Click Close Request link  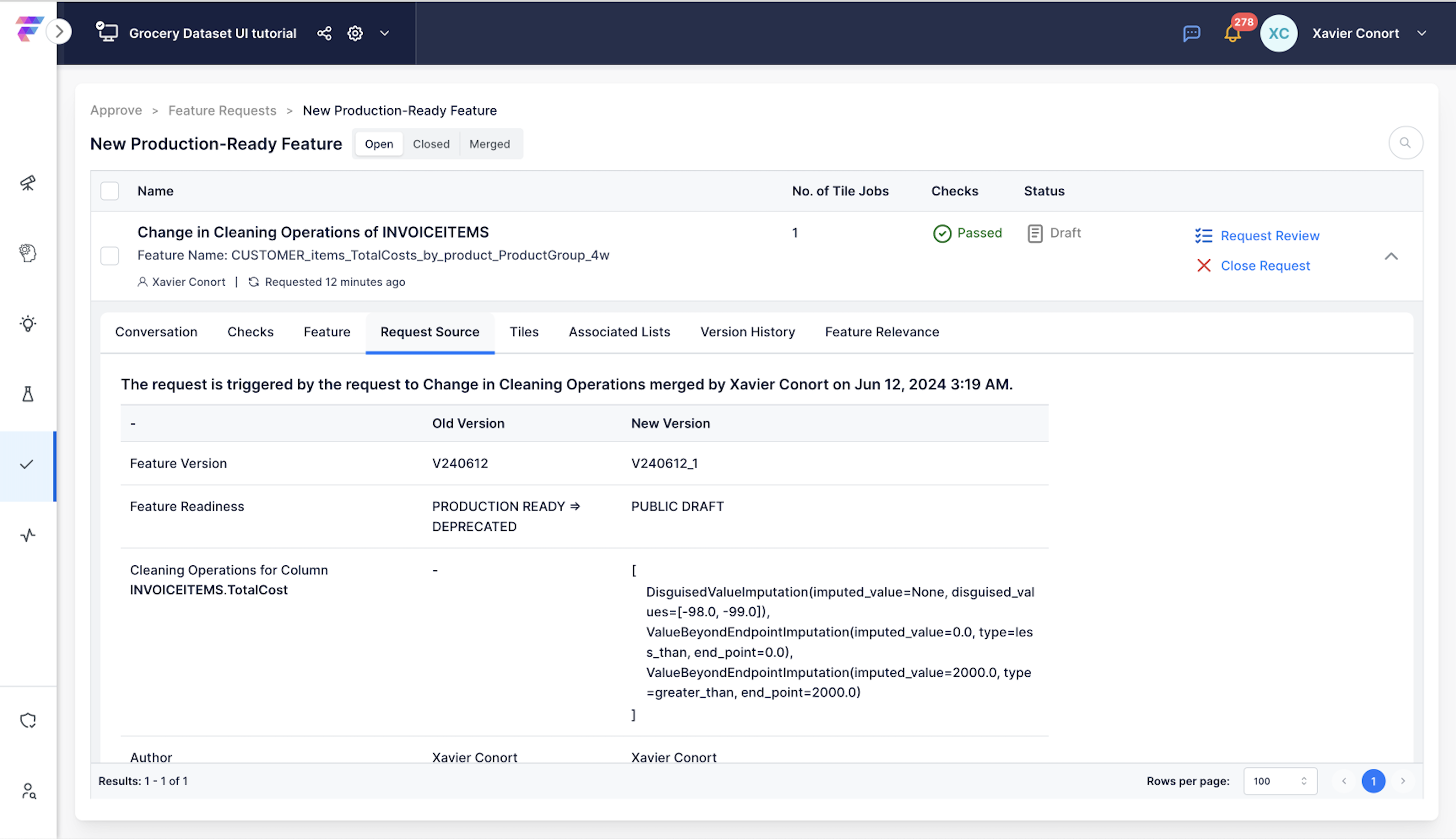(1265, 266)
